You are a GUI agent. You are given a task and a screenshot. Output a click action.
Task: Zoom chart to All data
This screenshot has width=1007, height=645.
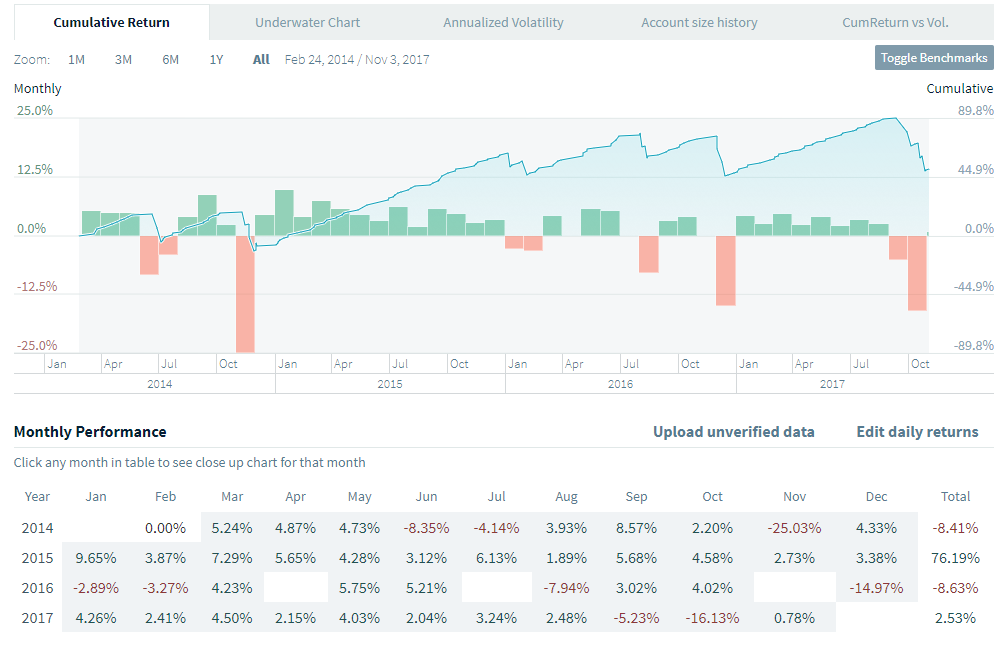[x=261, y=60]
